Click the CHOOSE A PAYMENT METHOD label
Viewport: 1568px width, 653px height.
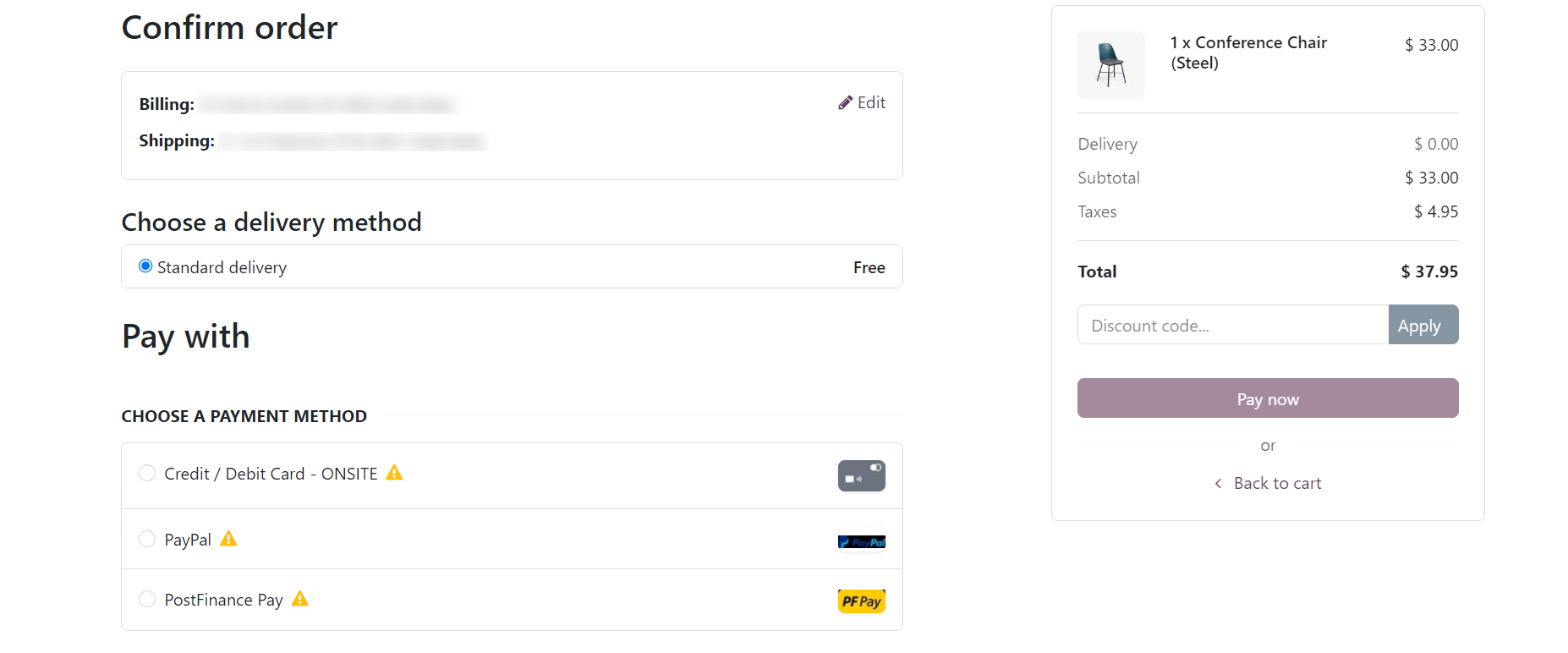[x=244, y=415]
